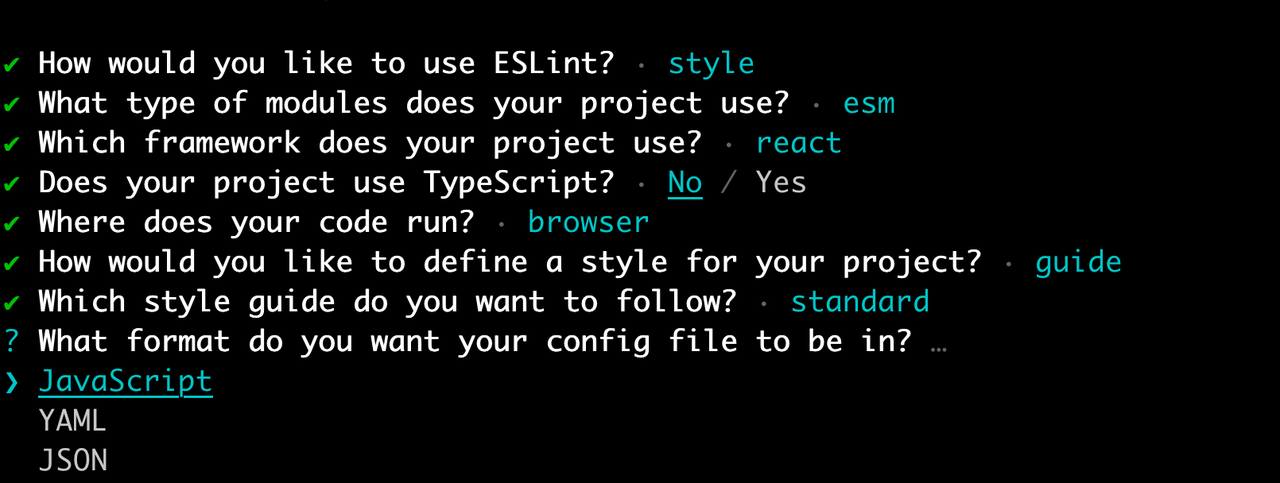Click 'Which style guide do you want to follow?'
This screenshot has width=1280, height=483.
pyautogui.click(x=388, y=302)
